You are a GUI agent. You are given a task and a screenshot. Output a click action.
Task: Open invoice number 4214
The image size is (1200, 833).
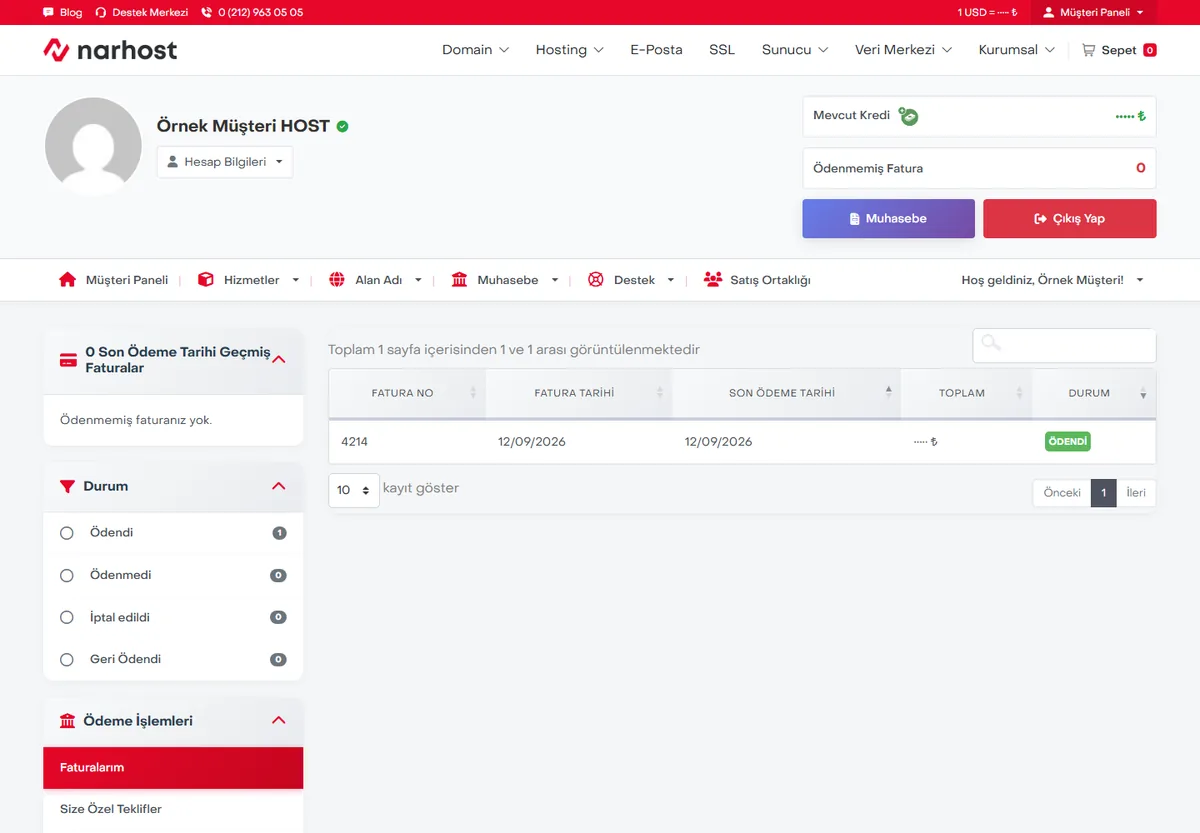click(x=355, y=442)
